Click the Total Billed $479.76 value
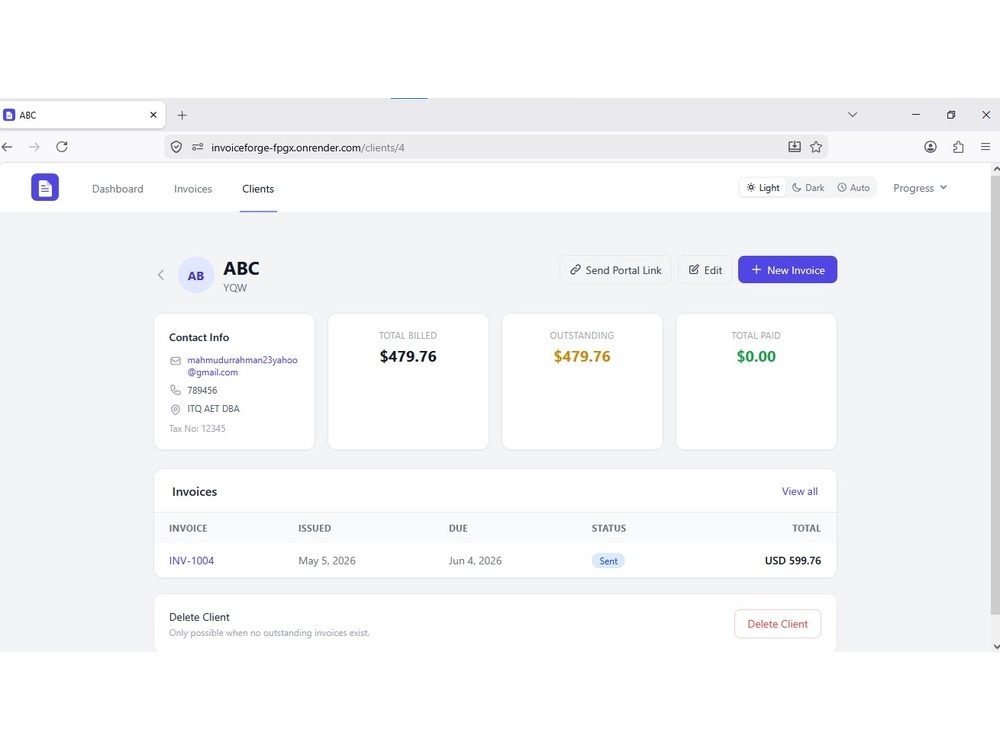 pyautogui.click(x=408, y=357)
